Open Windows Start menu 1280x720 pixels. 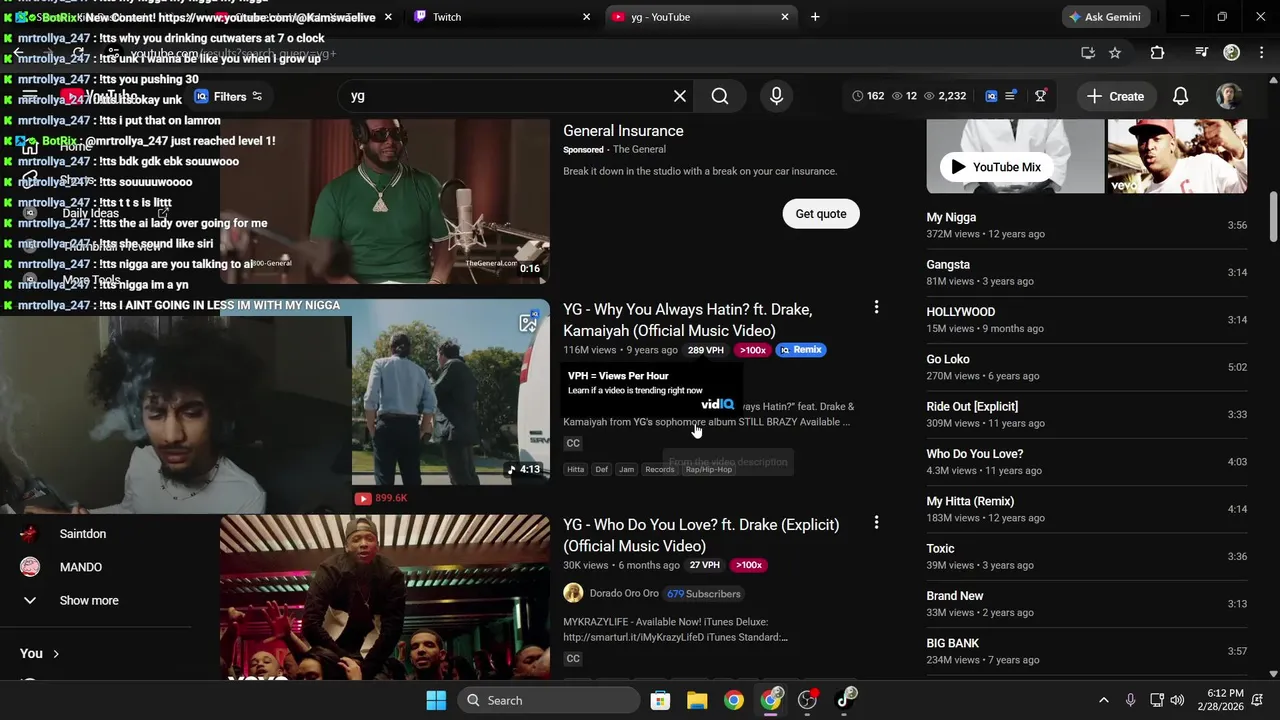click(436, 700)
